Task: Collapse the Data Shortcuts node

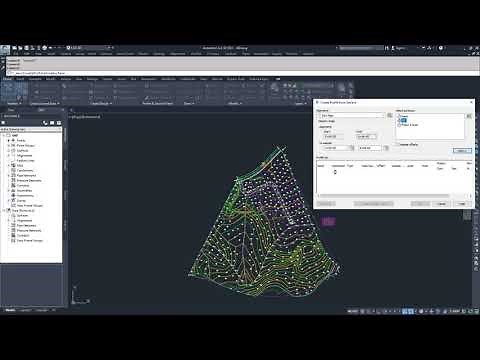Action: [4, 211]
